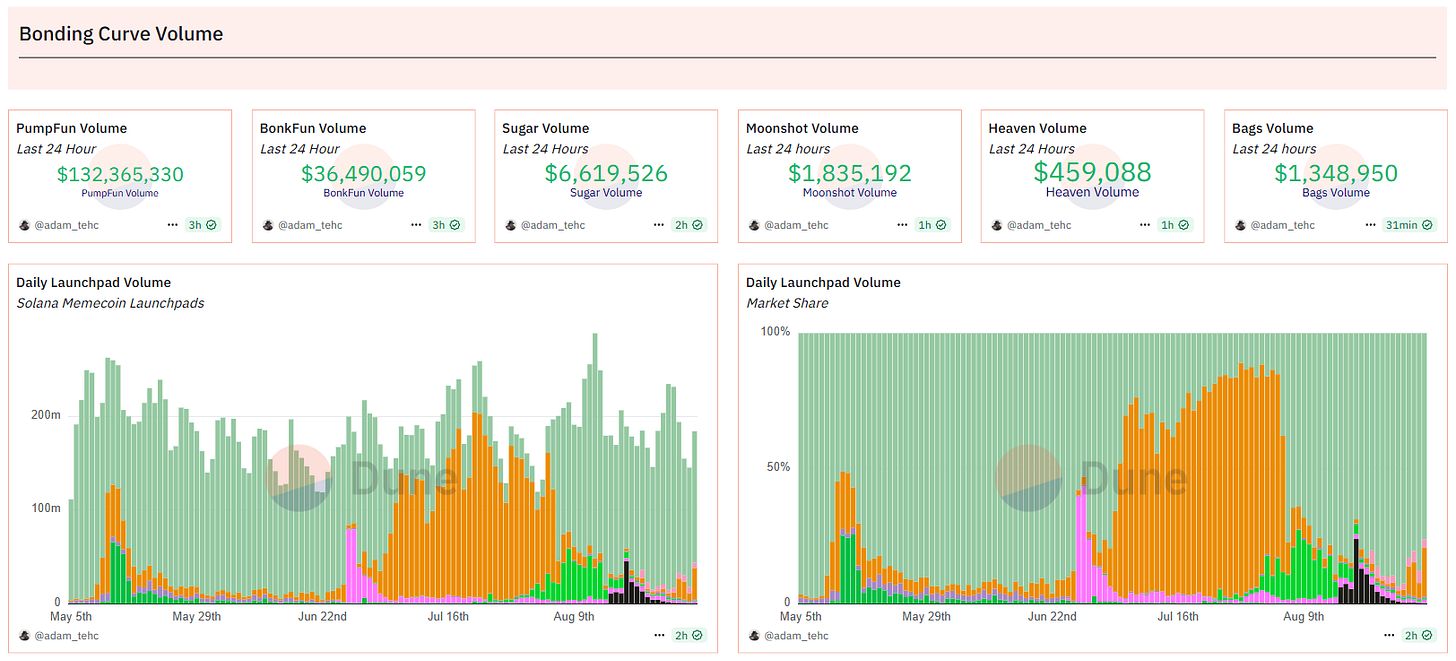Click the $132,365,330 PumpFun value

[120, 174]
